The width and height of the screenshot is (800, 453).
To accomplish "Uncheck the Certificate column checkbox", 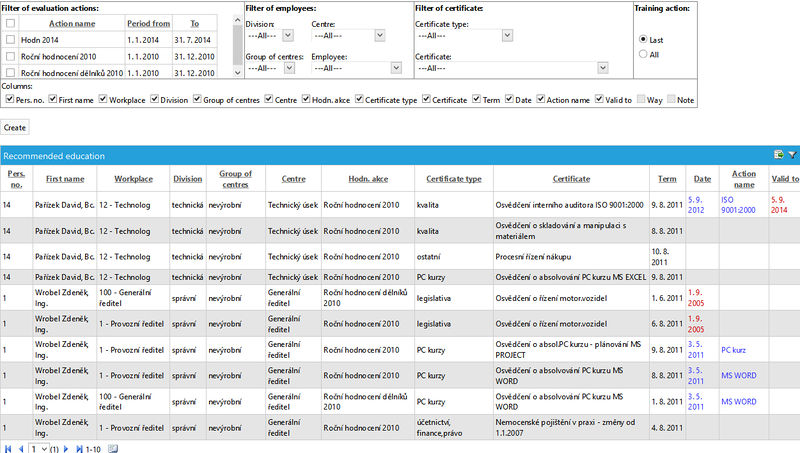I will 426,99.
